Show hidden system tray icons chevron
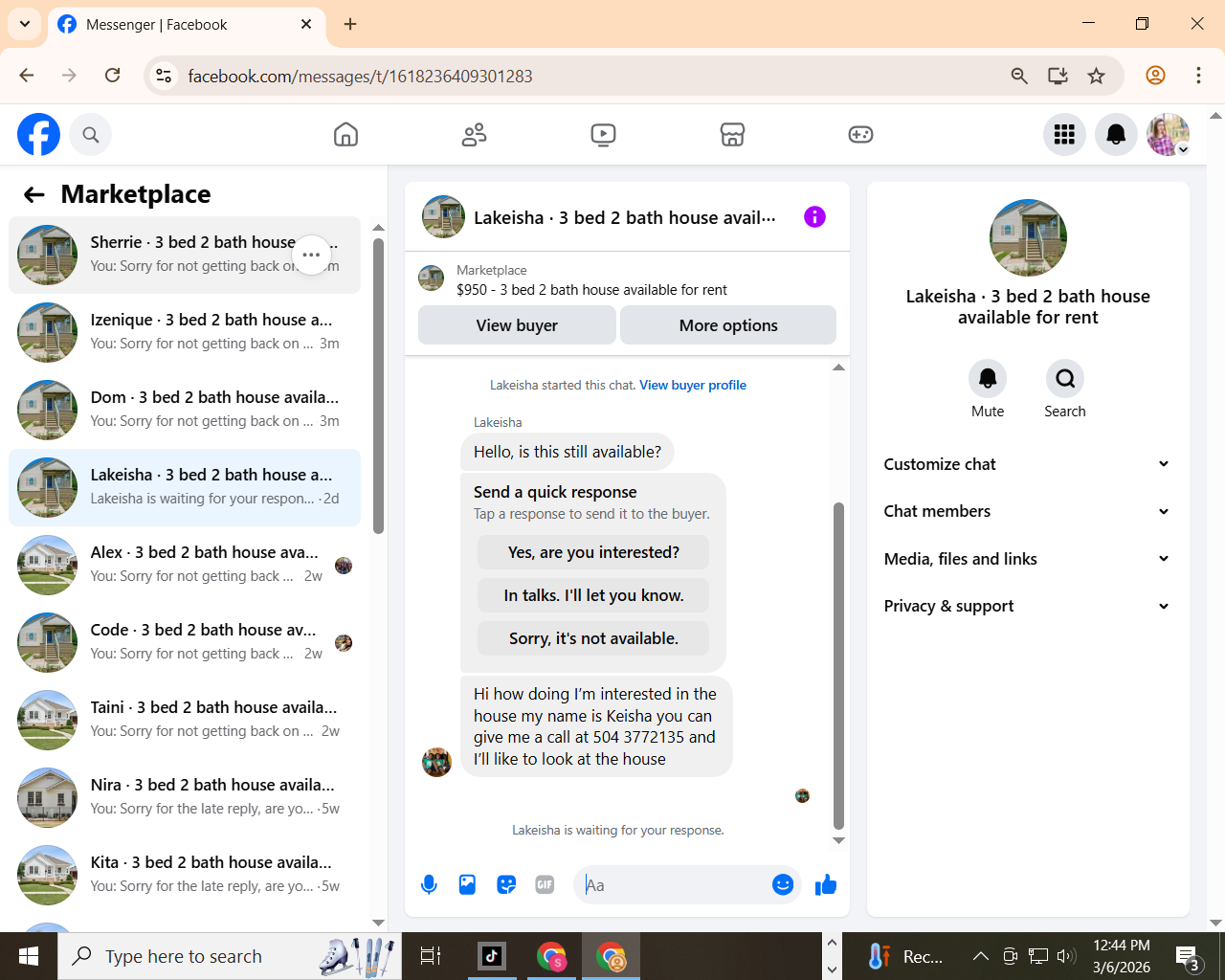 pyautogui.click(x=980, y=956)
